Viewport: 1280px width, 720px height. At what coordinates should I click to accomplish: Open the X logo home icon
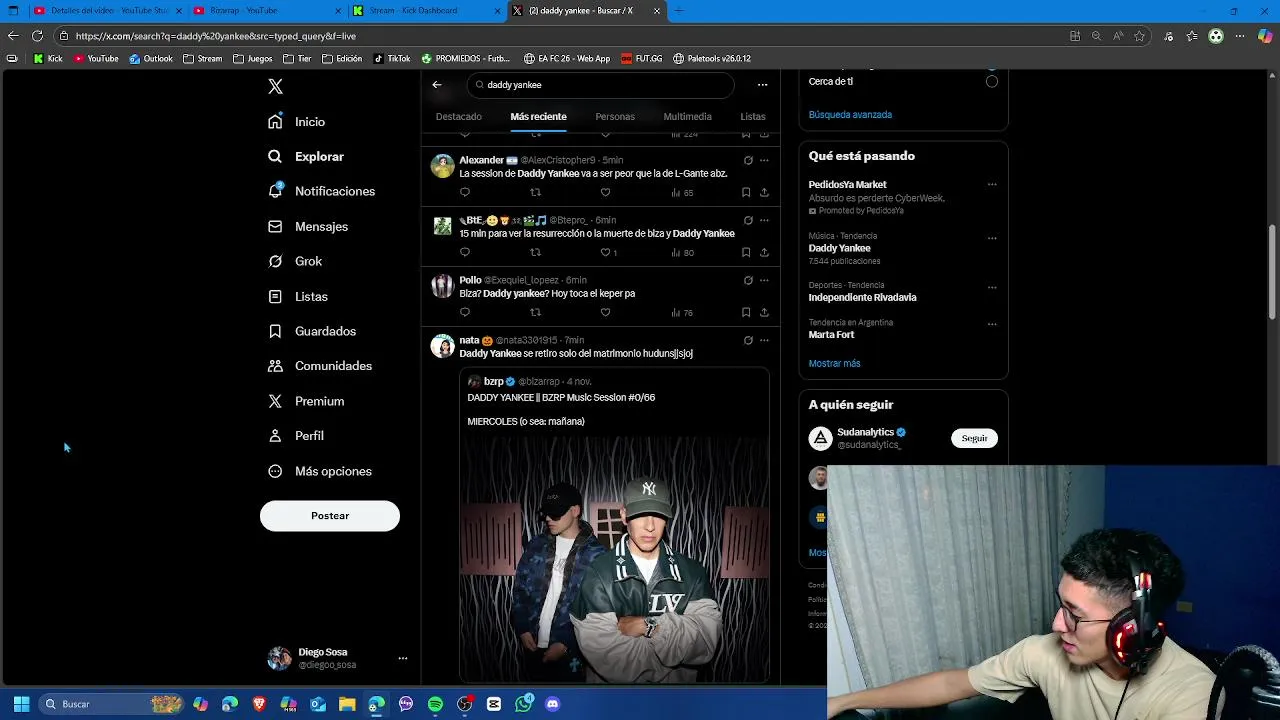[x=276, y=87]
